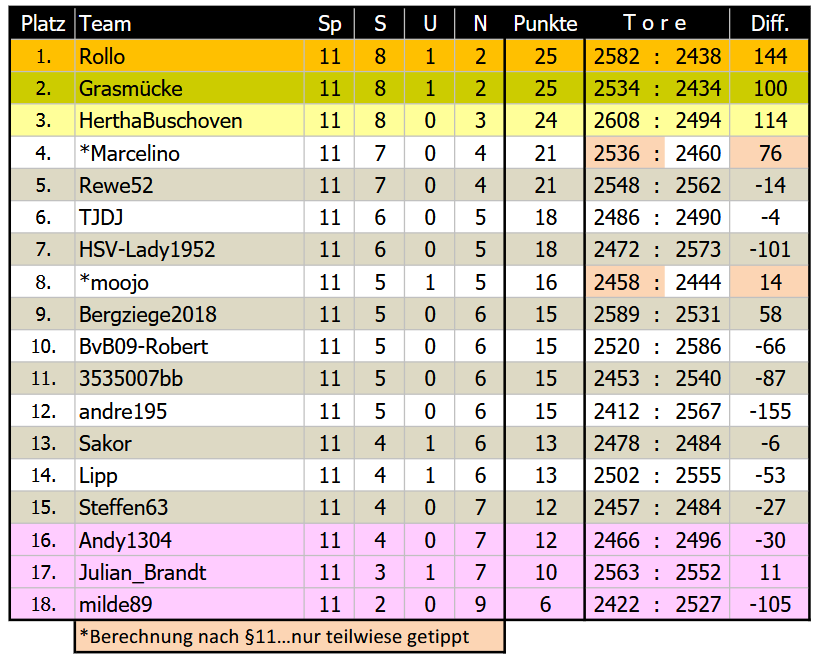This screenshot has height=658, width=818.
Task: Open the HerthaBuschoven team entry
Action: click(x=160, y=121)
